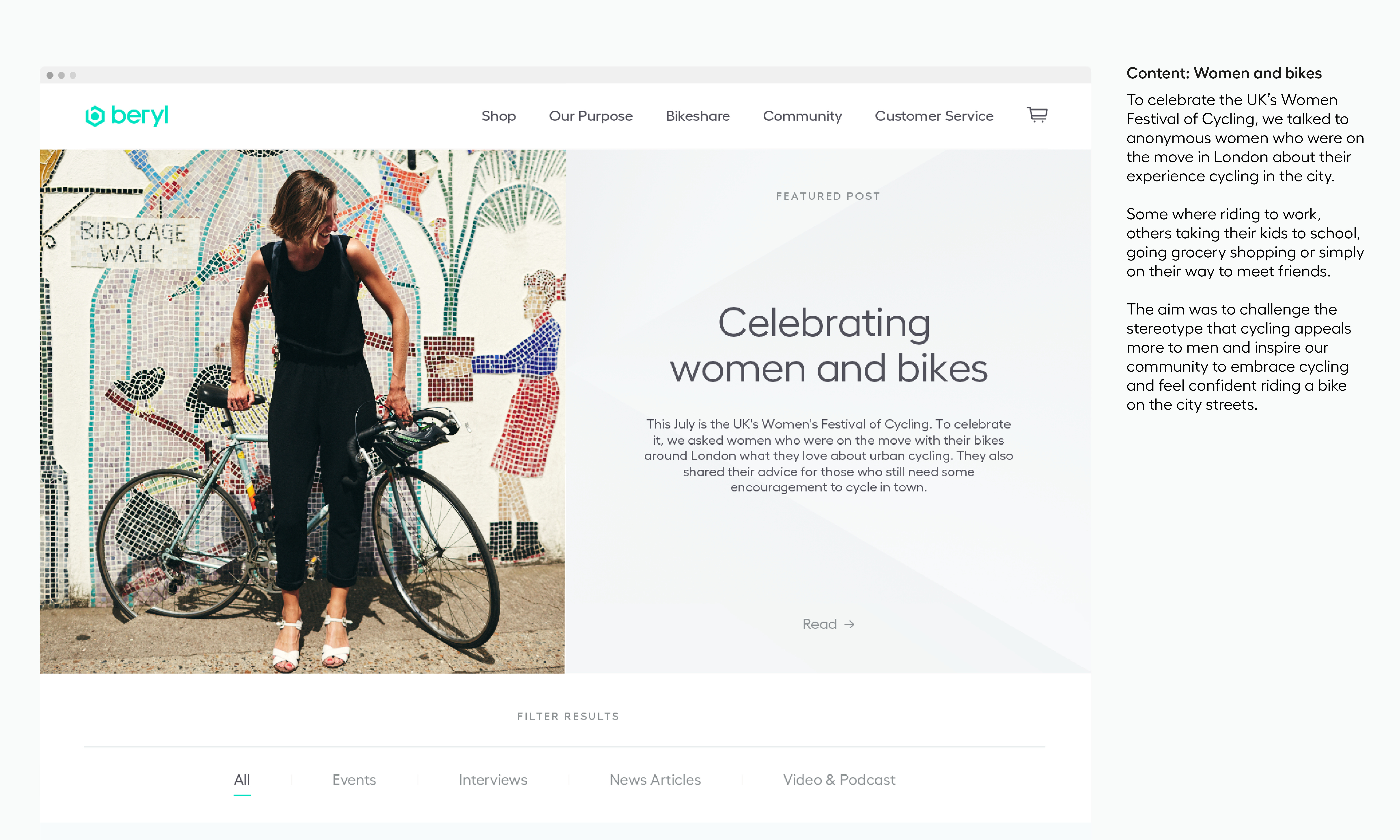Filter results by Events

click(354, 780)
